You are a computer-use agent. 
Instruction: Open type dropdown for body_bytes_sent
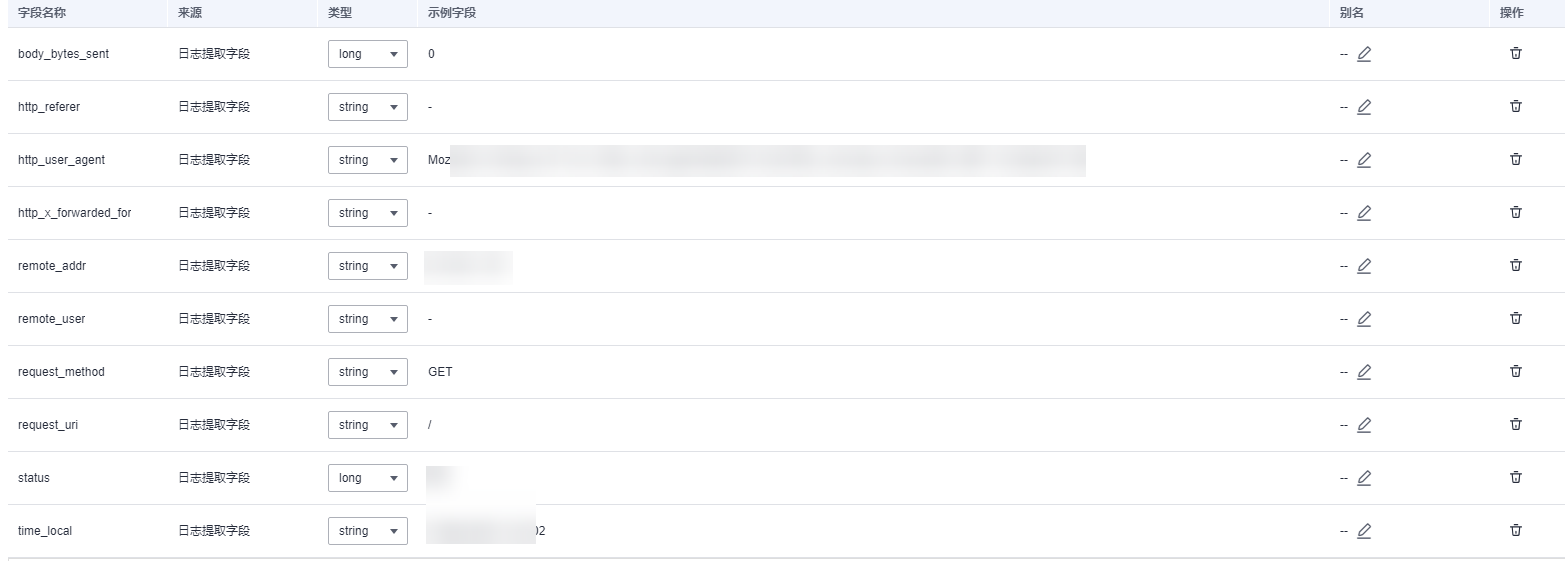pyautogui.click(x=368, y=54)
